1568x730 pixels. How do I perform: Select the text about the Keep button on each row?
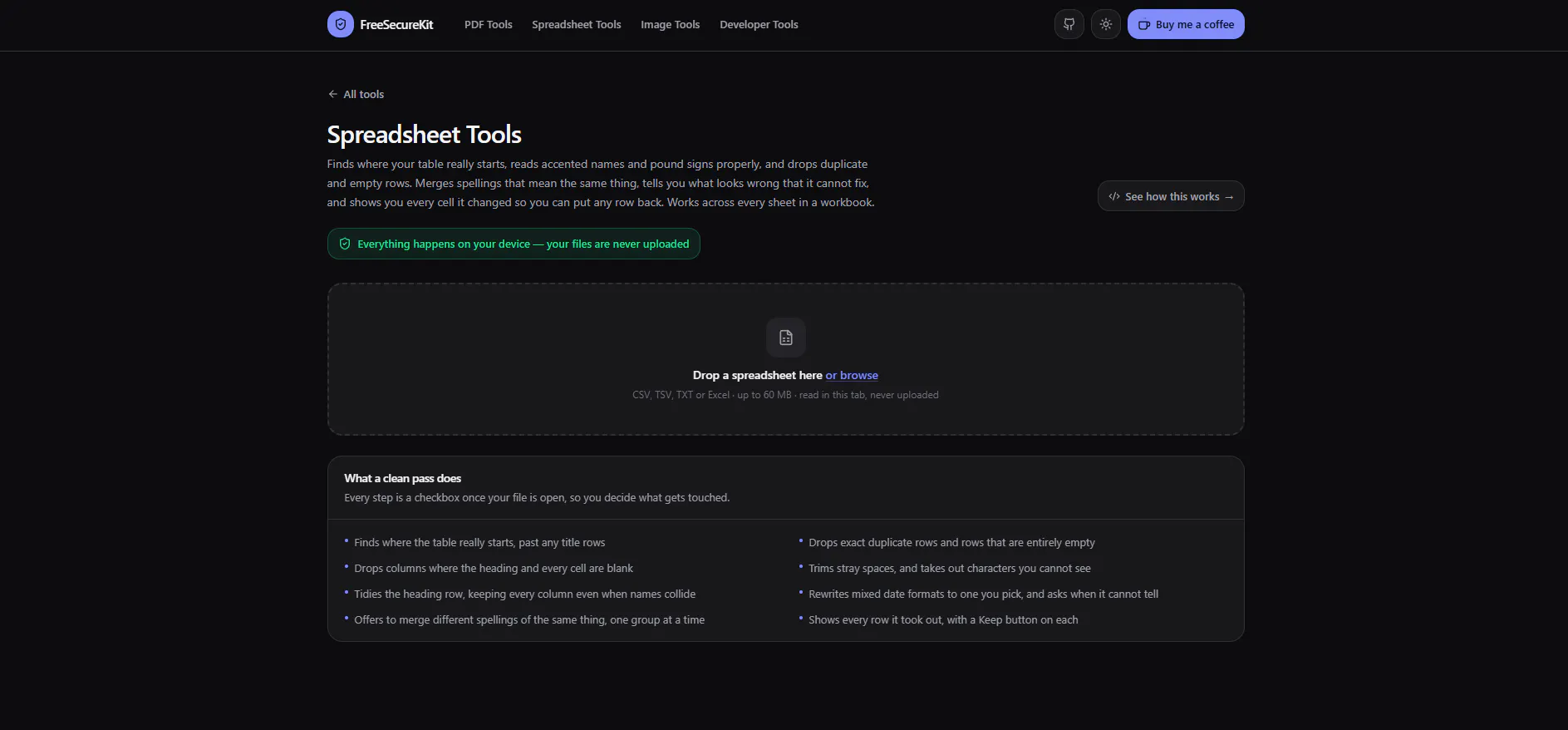pos(943,619)
